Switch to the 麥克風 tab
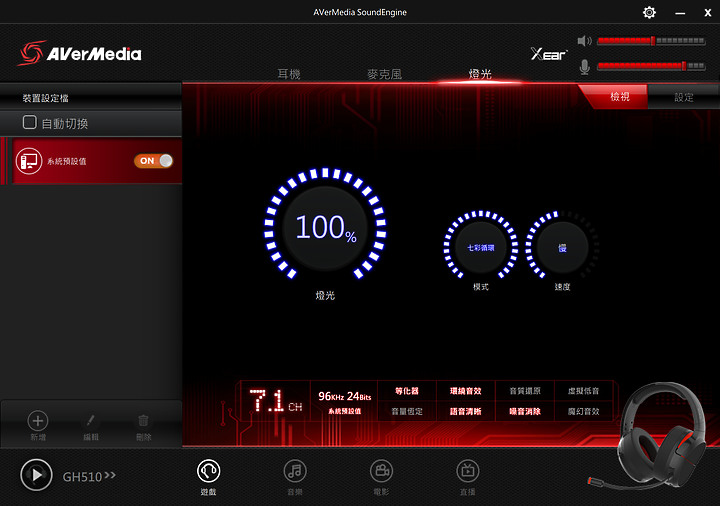This screenshot has width=720, height=506. (x=384, y=74)
